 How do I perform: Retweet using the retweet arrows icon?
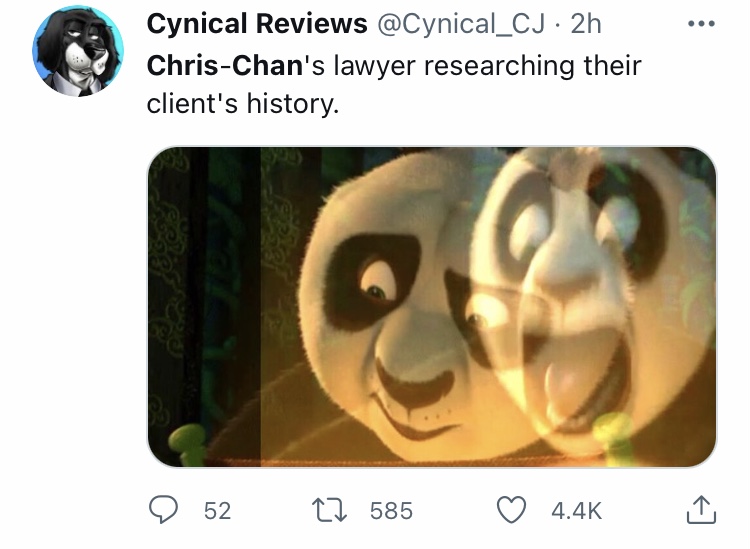[329, 510]
